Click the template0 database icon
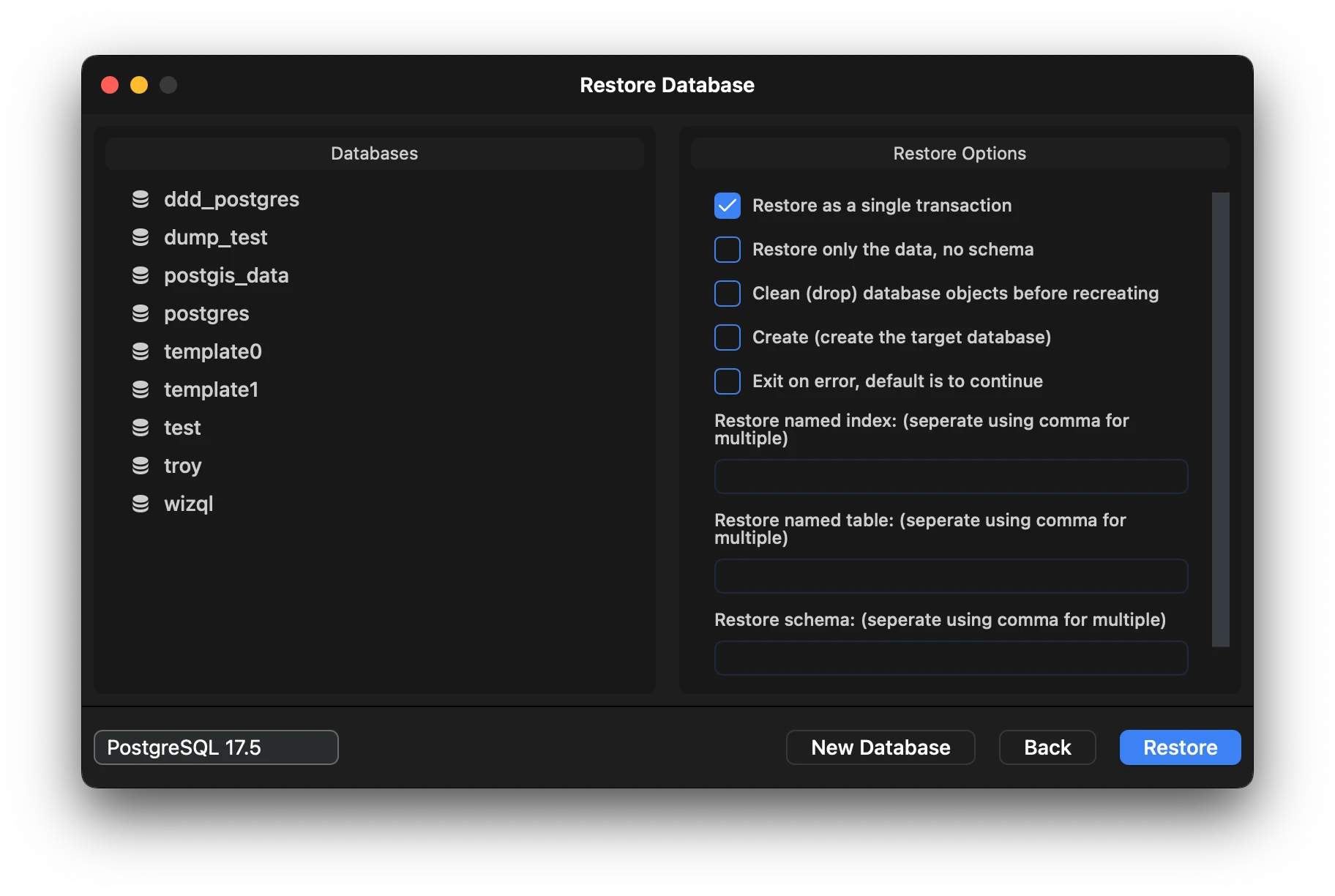Viewport: 1335px width, 896px height. [141, 351]
